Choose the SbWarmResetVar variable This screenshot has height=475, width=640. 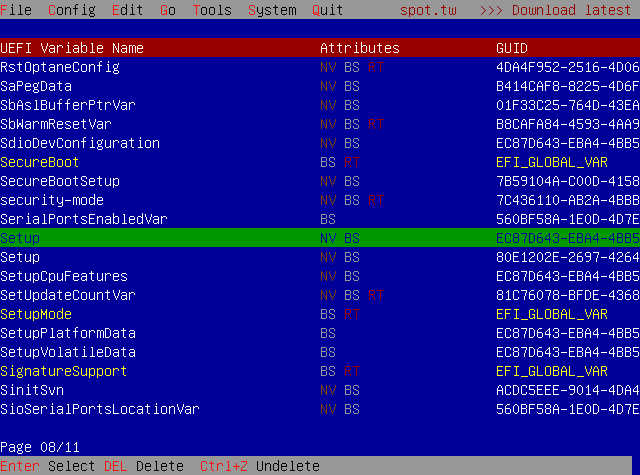click(x=56, y=124)
